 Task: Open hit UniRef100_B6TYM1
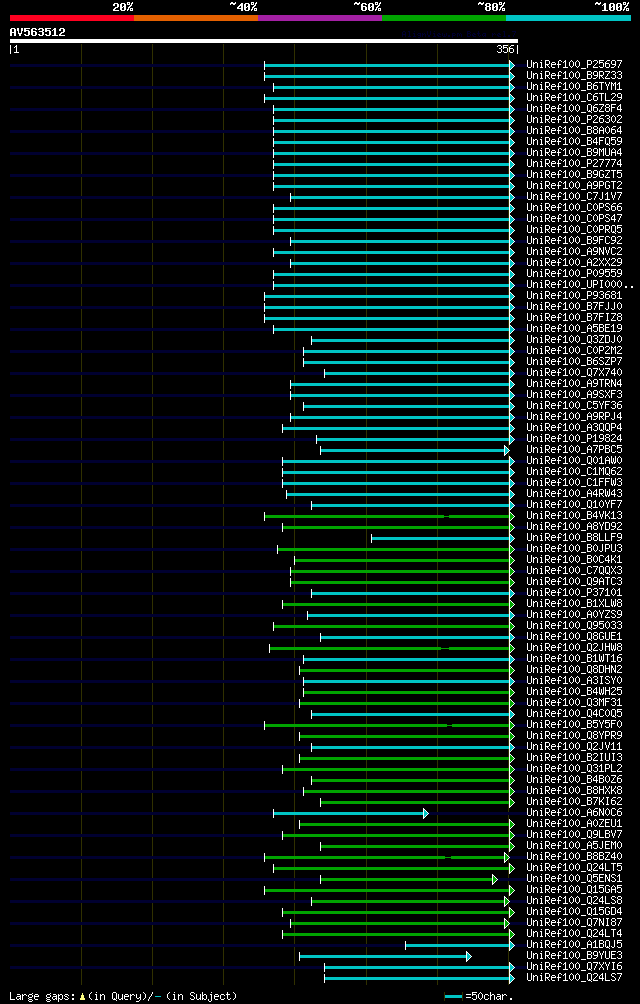pyautogui.click(x=574, y=86)
